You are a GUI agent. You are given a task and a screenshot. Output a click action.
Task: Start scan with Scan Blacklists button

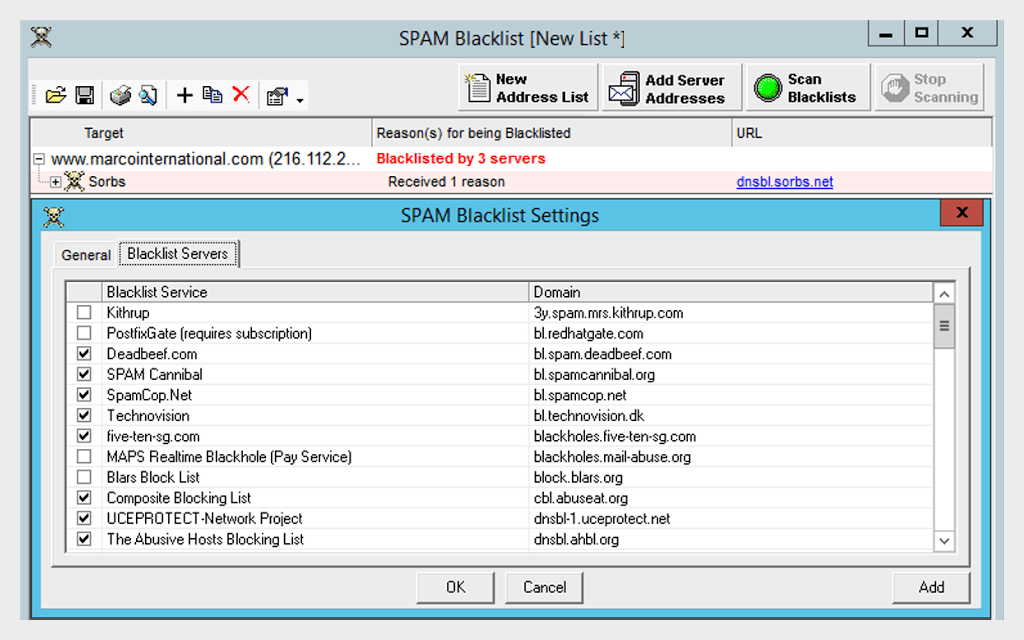pyautogui.click(x=808, y=88)
